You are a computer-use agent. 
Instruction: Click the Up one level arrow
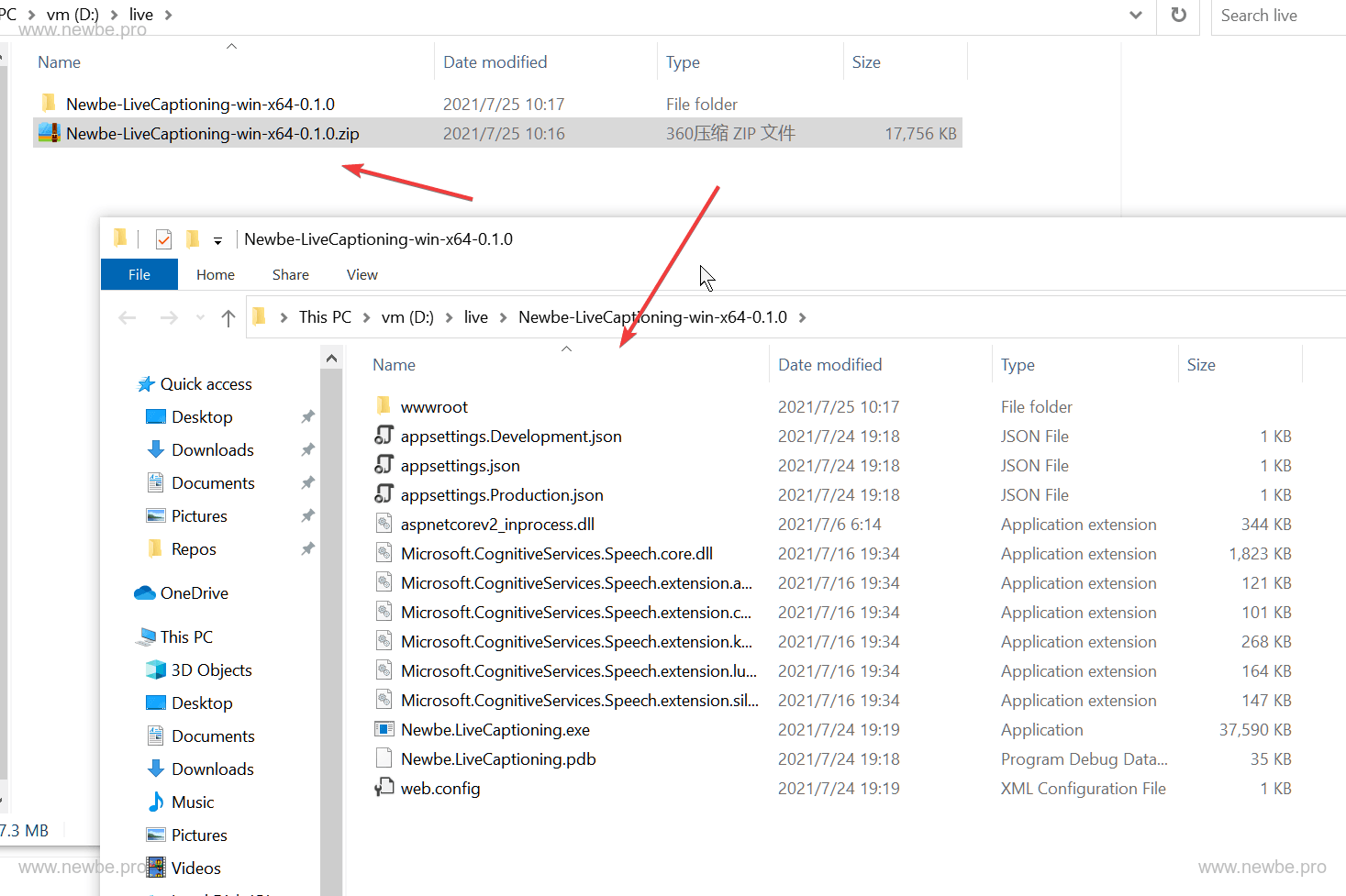(228, 318)
